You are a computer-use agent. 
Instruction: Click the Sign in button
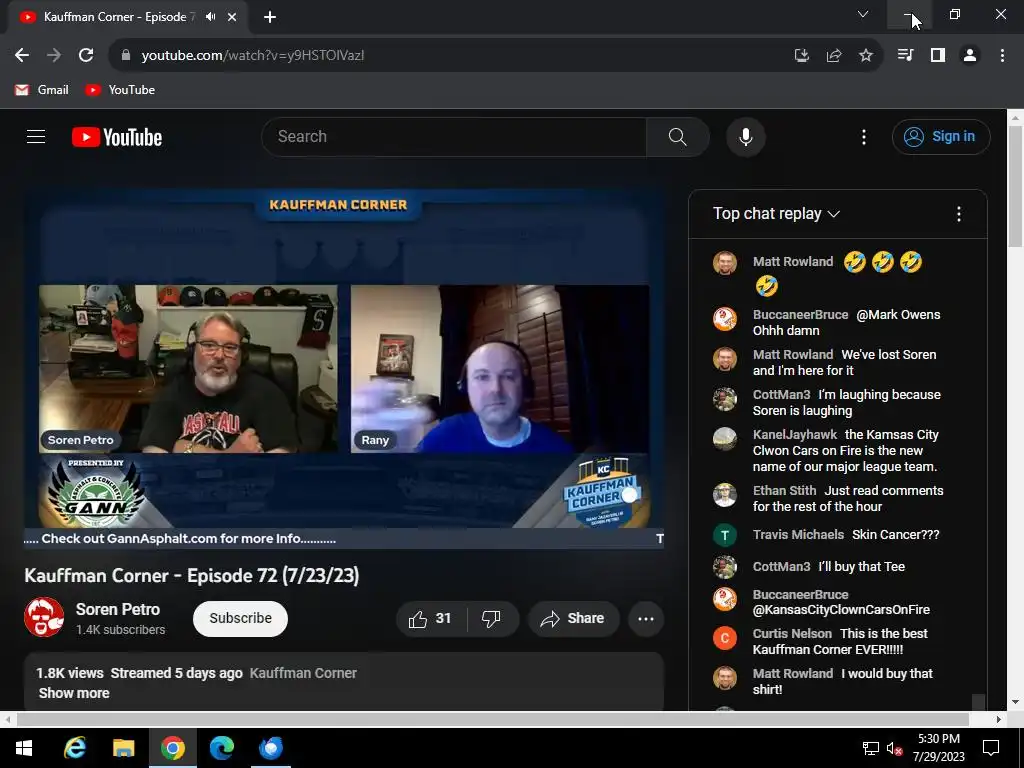940,136
